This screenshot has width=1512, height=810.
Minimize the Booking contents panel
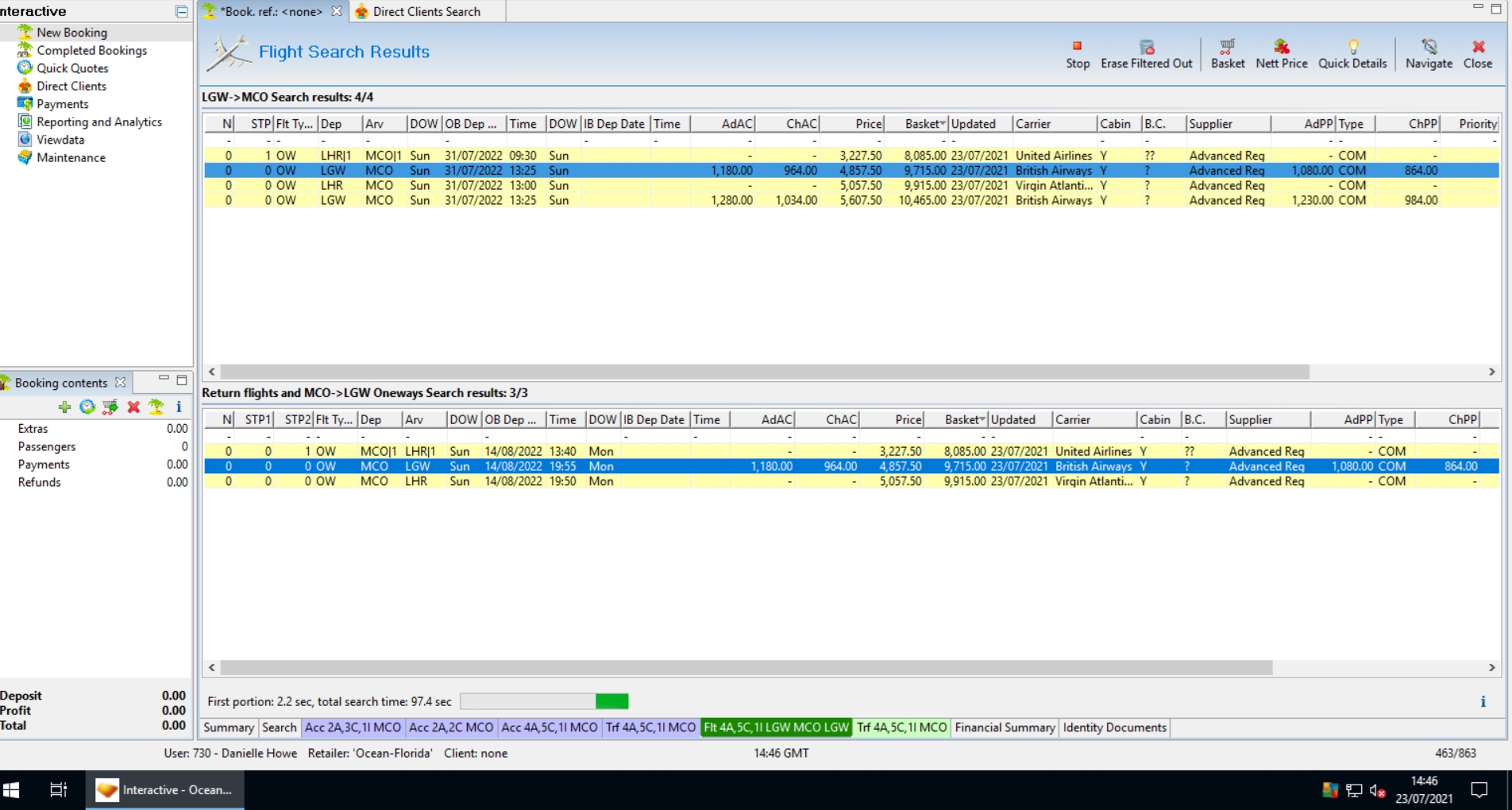coord(164,380)
